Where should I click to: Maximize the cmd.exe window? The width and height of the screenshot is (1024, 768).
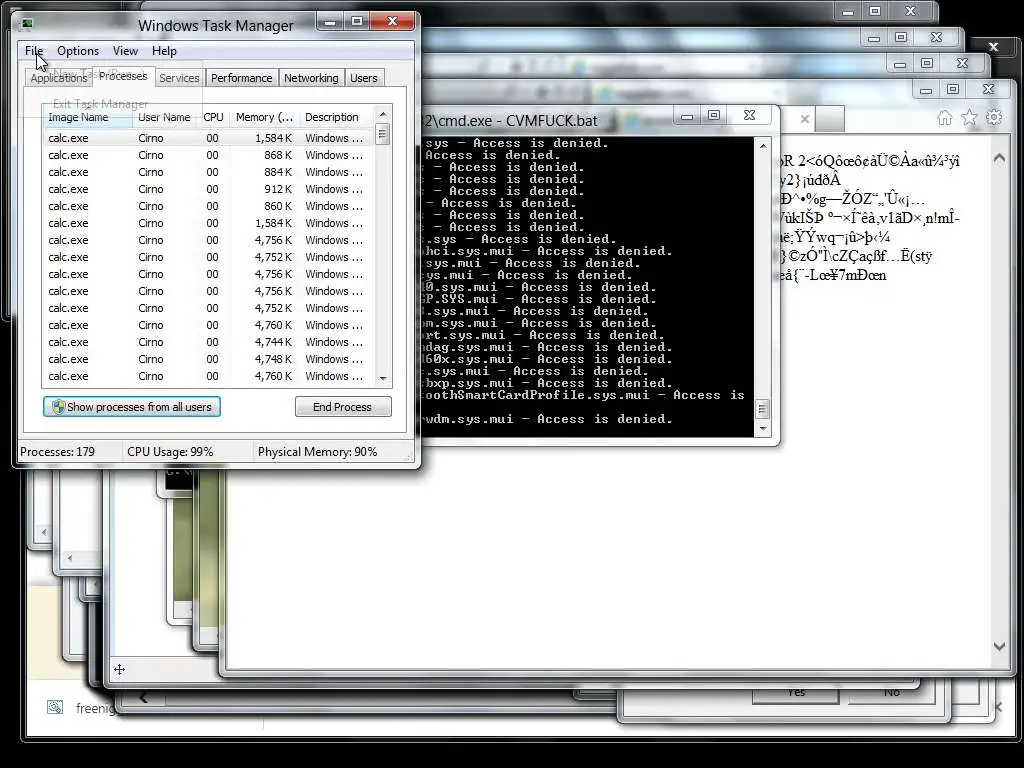714,116
